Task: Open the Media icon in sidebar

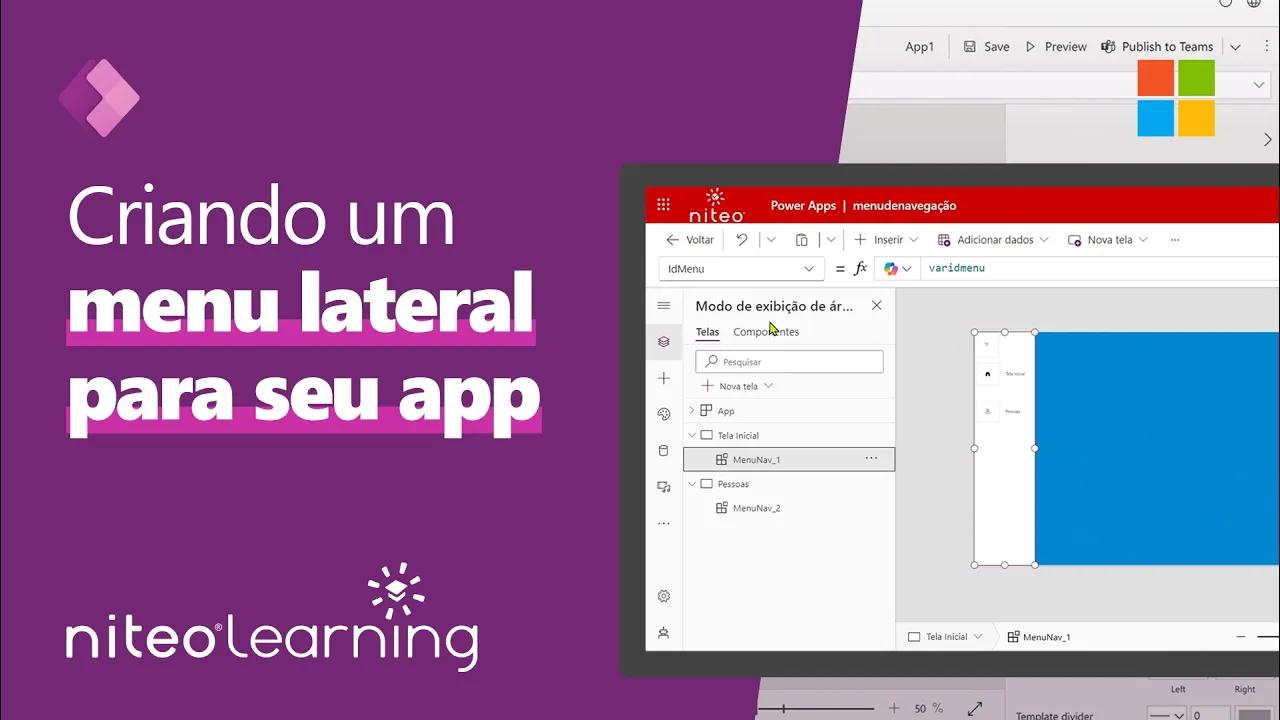Action: (664, 487)
